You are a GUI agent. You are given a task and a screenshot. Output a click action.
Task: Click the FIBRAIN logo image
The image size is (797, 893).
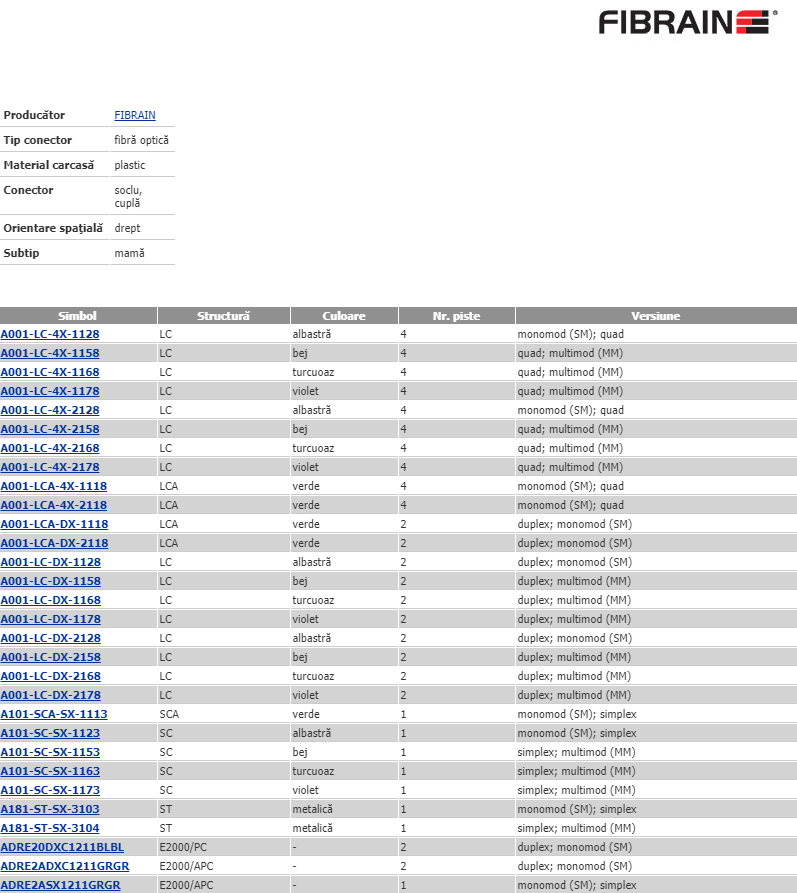688,23
